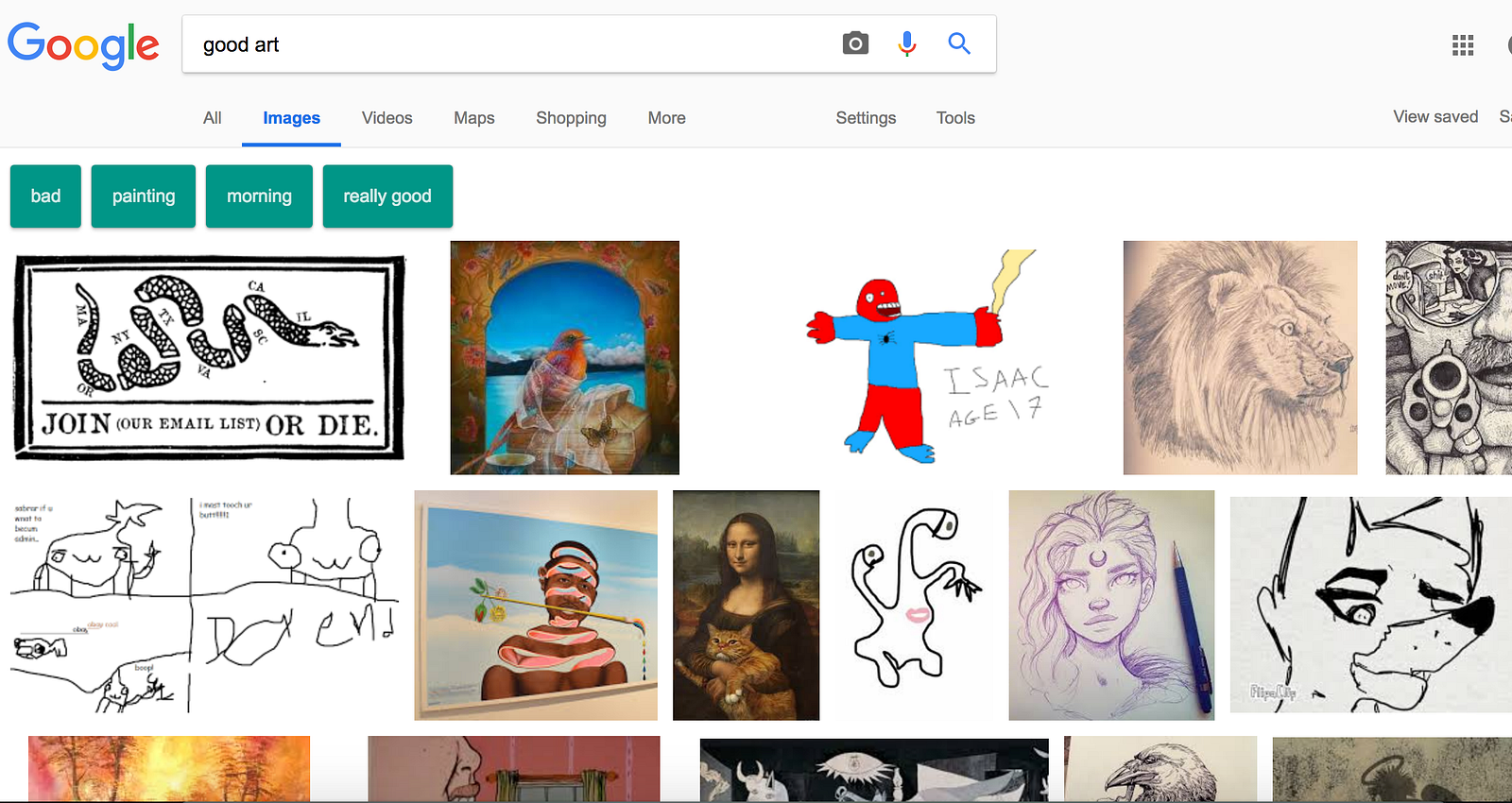Open the Settings menu
The width and height of the screenshot is (1512, 803).
[866, 118]
